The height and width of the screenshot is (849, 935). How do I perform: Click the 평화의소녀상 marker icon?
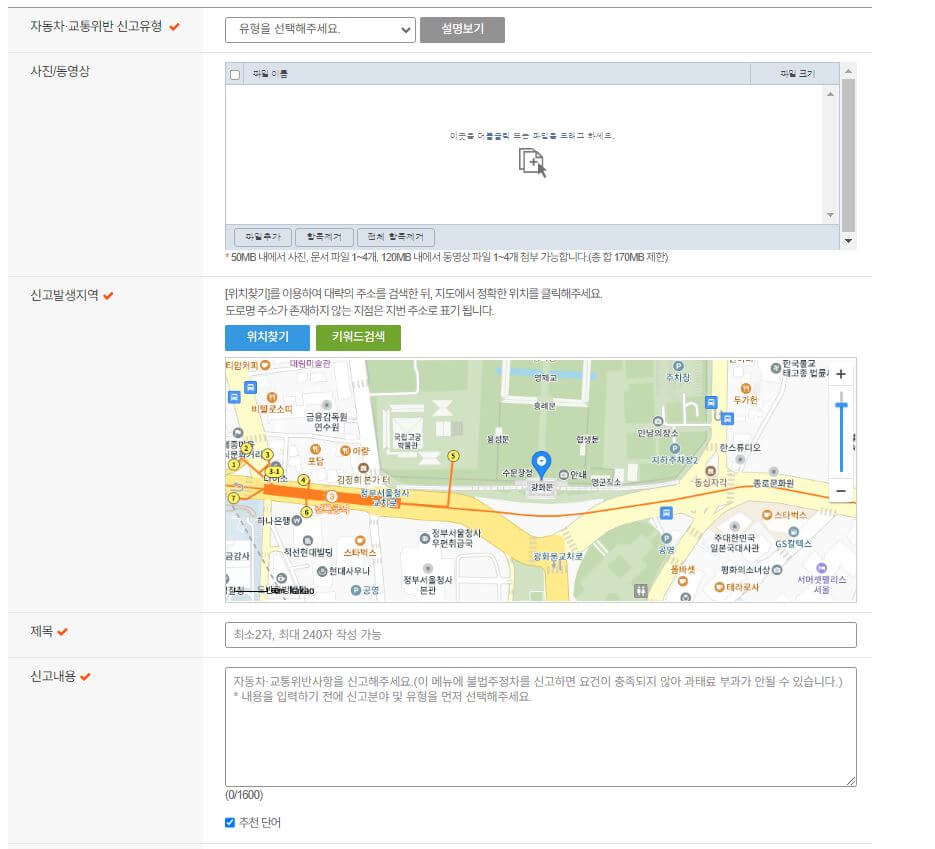coord(777,570)
